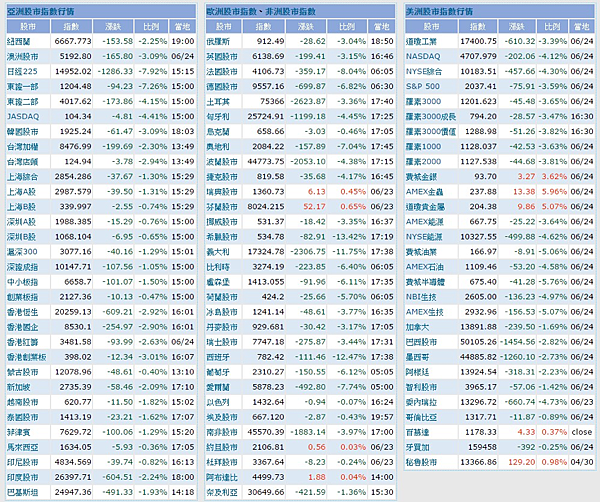
Task: Click 漲跌 header in the Asia table
Action: coord(113,27)
